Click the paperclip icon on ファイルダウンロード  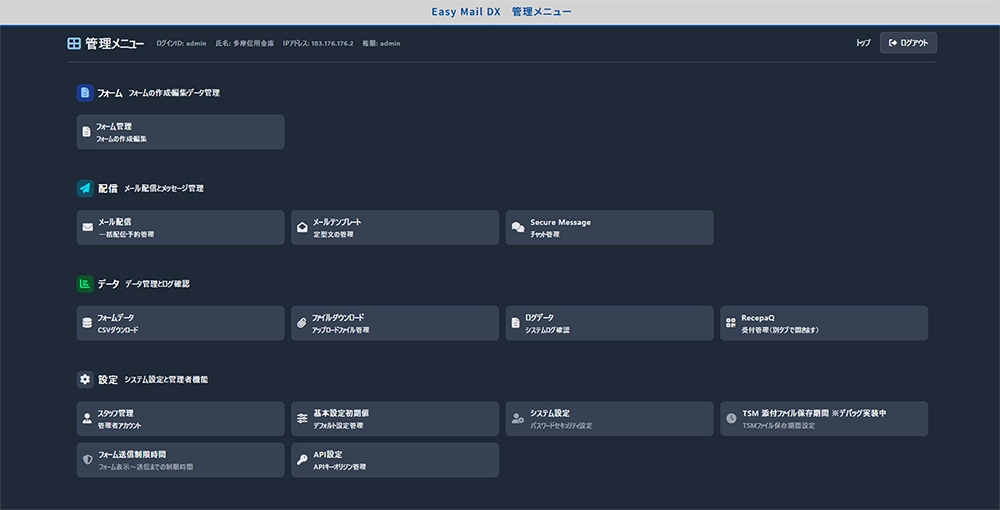click(302, 323)
